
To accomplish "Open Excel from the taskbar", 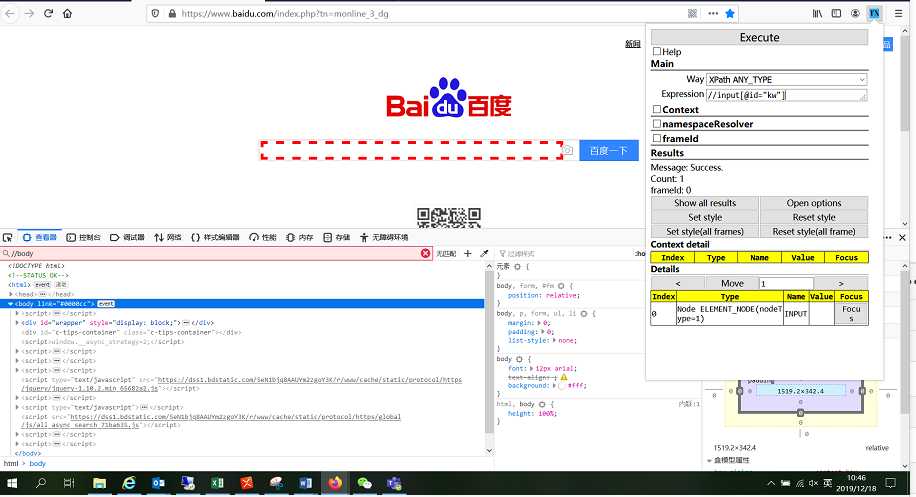I will (217, 483).
